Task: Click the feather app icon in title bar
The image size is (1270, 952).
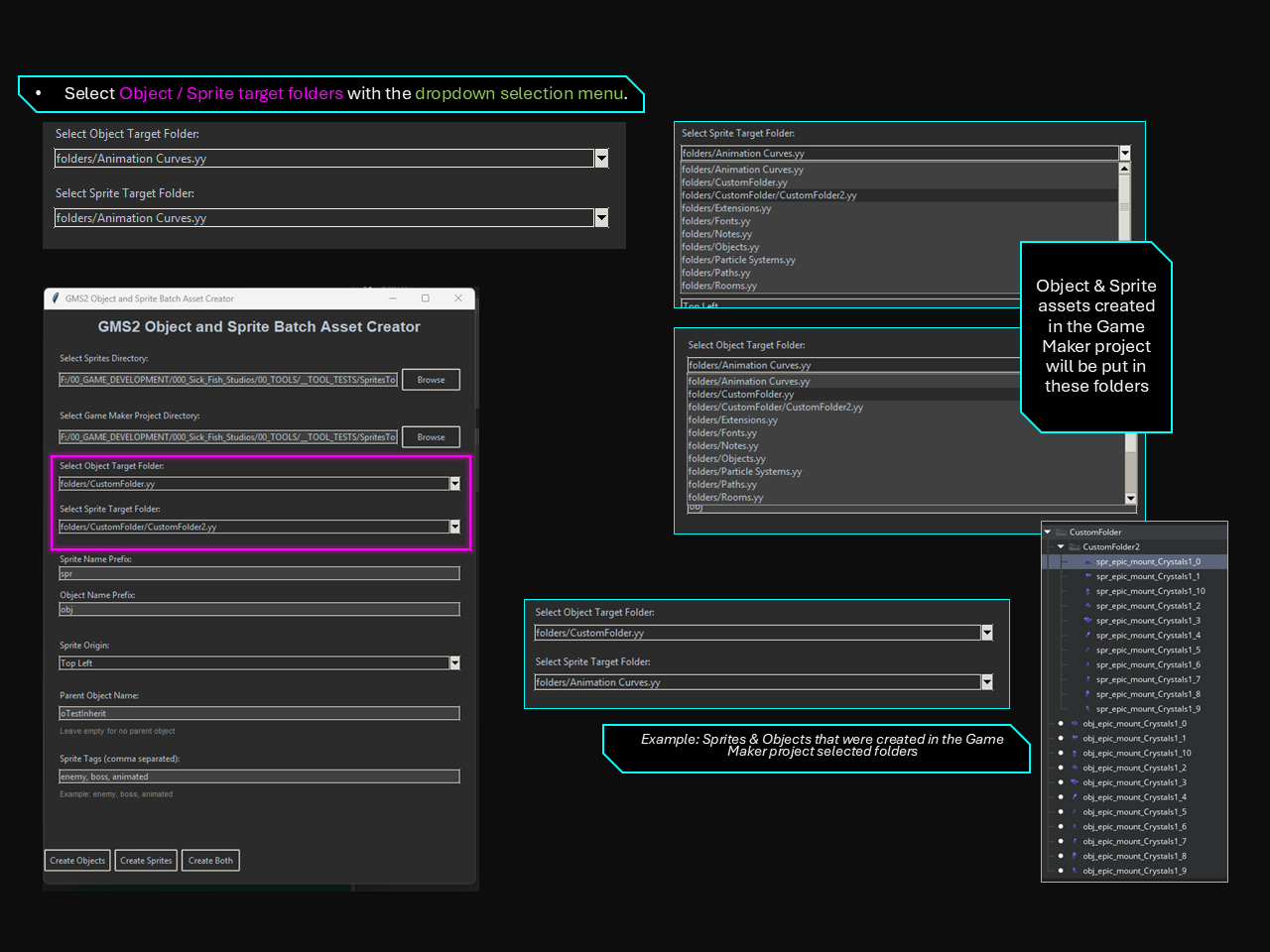Action: [56, 298]
